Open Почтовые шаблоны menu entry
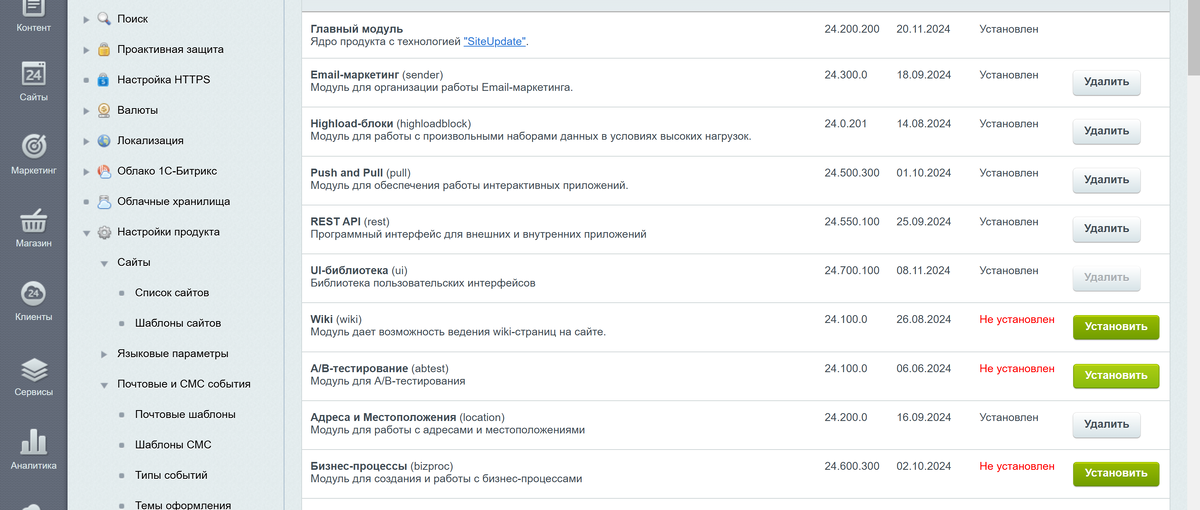Image resolution: width=1200 pixels, height=510 pixels. tap(185, 414)
